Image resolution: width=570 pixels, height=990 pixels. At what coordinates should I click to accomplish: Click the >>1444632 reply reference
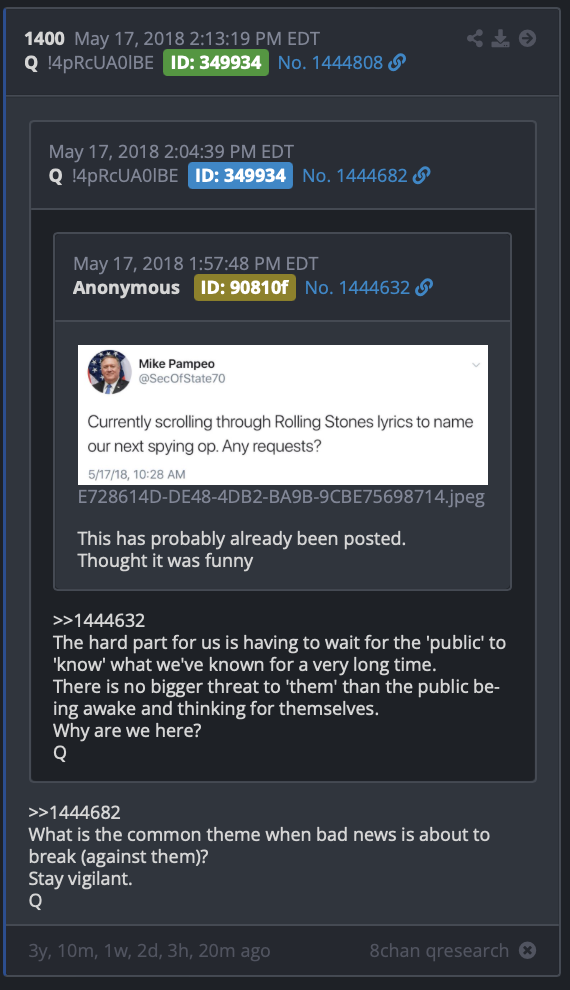[99, 620]
